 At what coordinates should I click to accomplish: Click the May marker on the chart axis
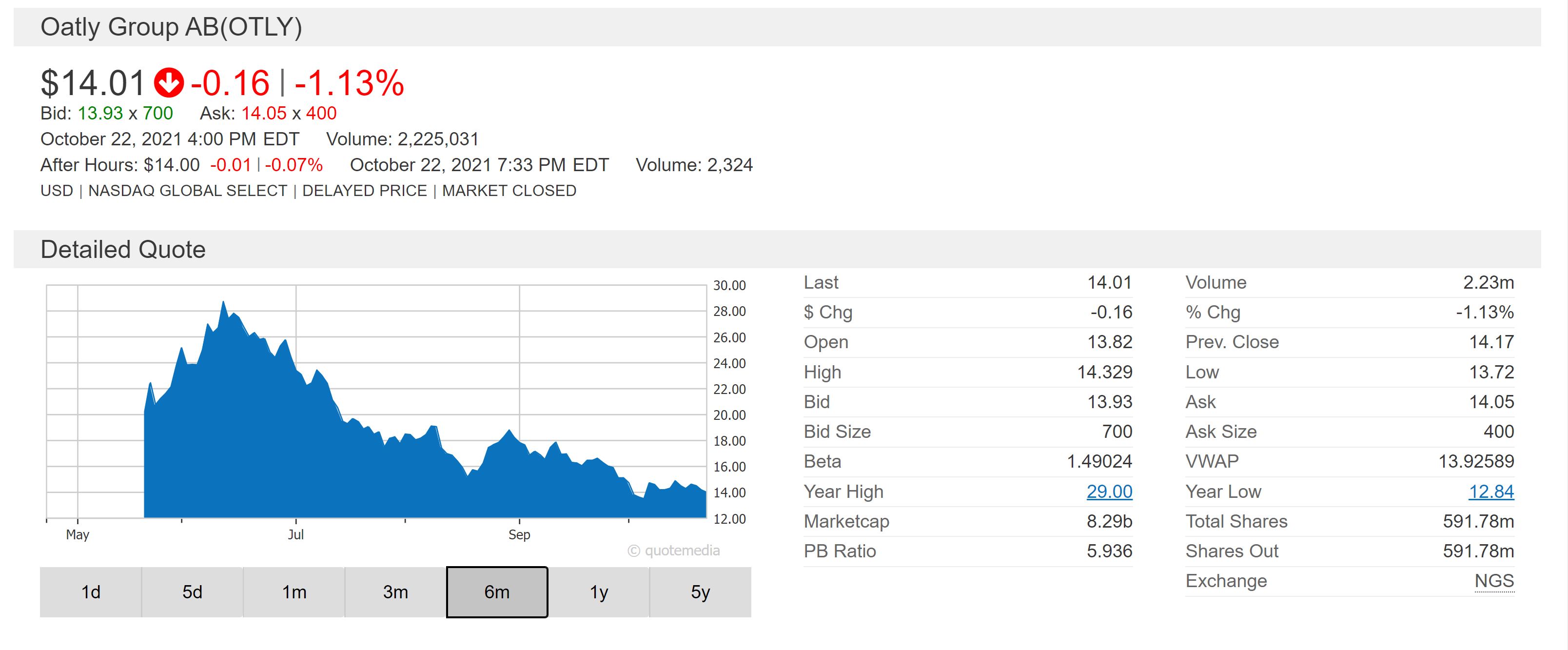click(78, 534)
